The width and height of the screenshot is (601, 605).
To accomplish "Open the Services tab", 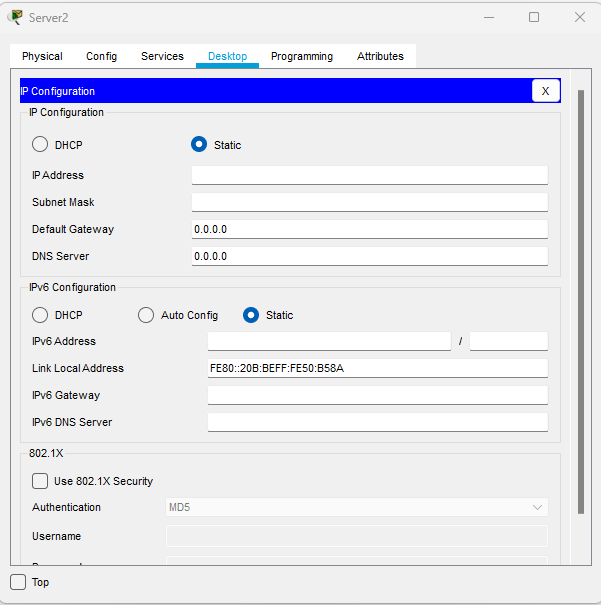I will 162,56.
